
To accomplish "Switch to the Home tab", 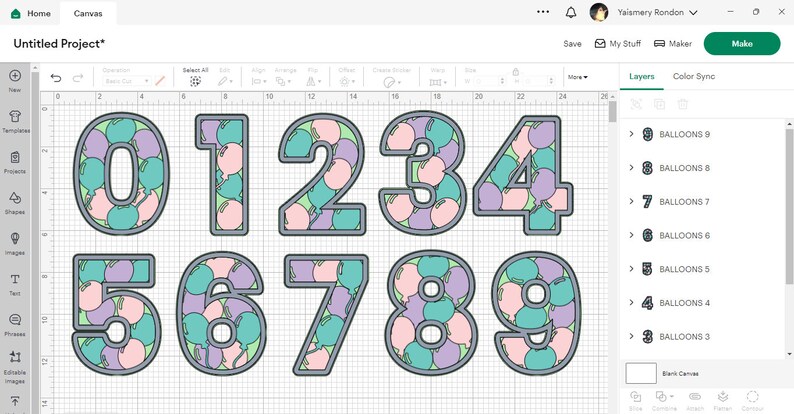I will pyautogui.click(x=30, y=14).
